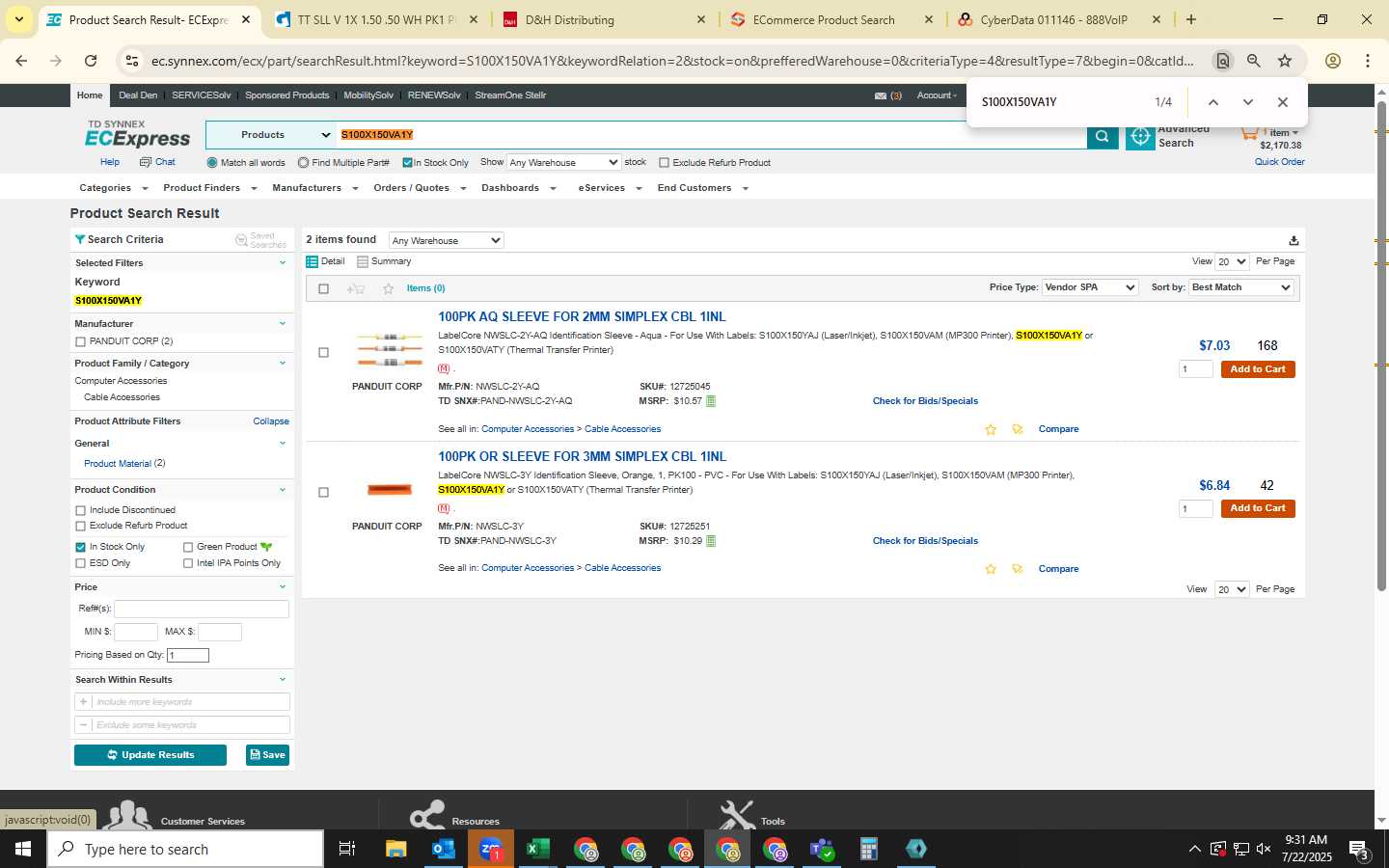Switch to the D&H Distributing tab
The height and width of the screenshot is (868, 1389).
pyautogui.click(x=604, y=19)
